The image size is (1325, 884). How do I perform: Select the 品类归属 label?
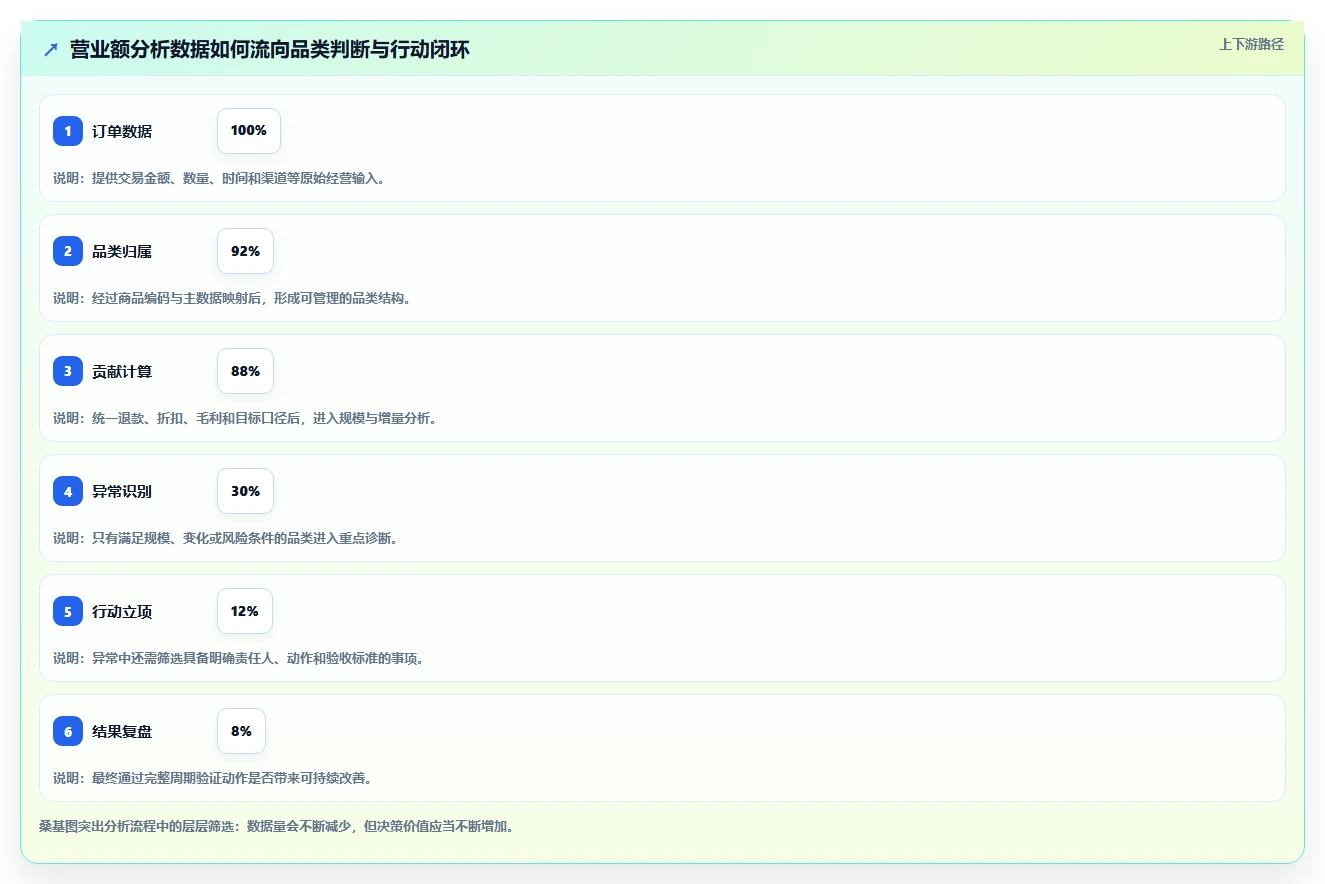(x=122, y=251)
